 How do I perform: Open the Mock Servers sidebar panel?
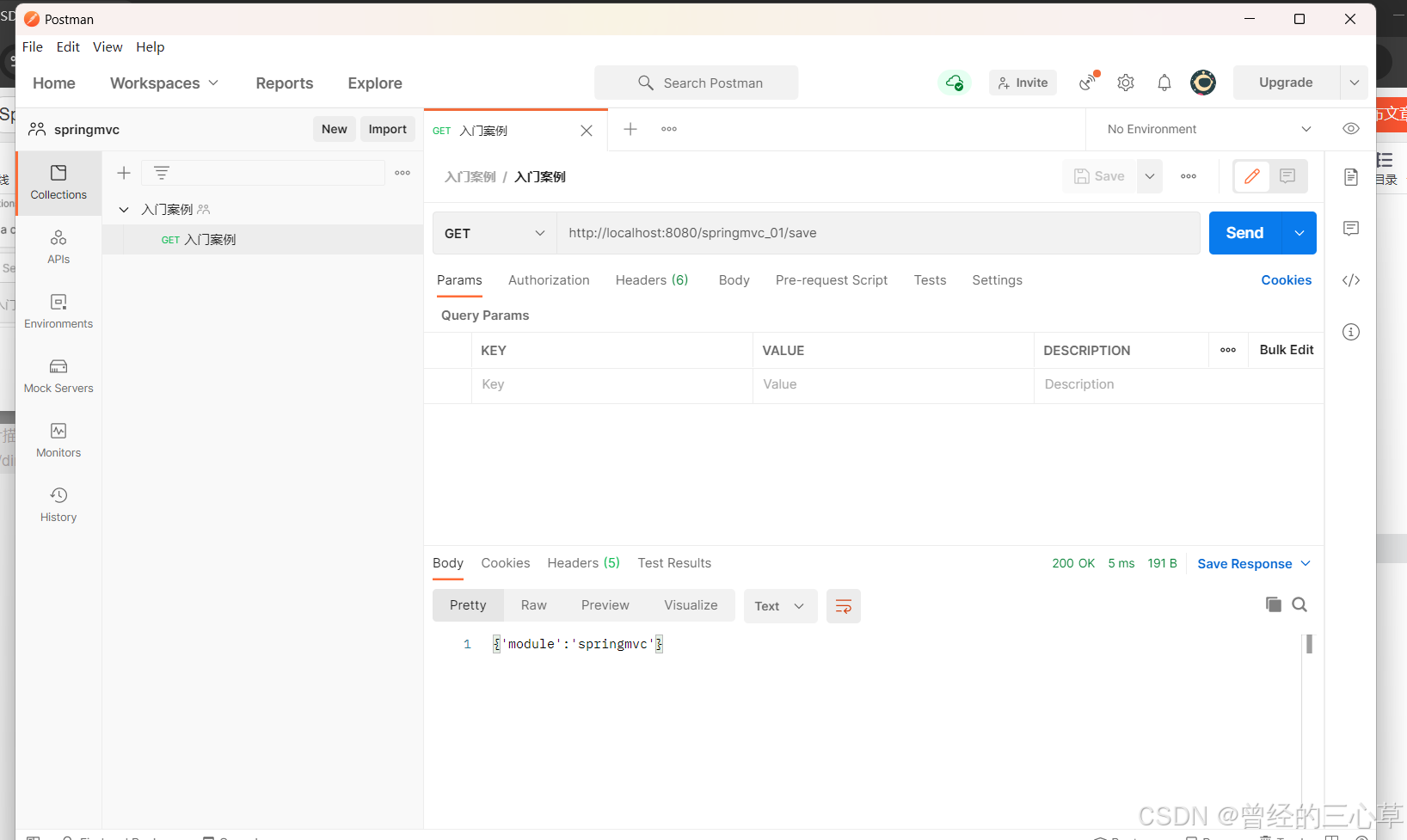58,376
